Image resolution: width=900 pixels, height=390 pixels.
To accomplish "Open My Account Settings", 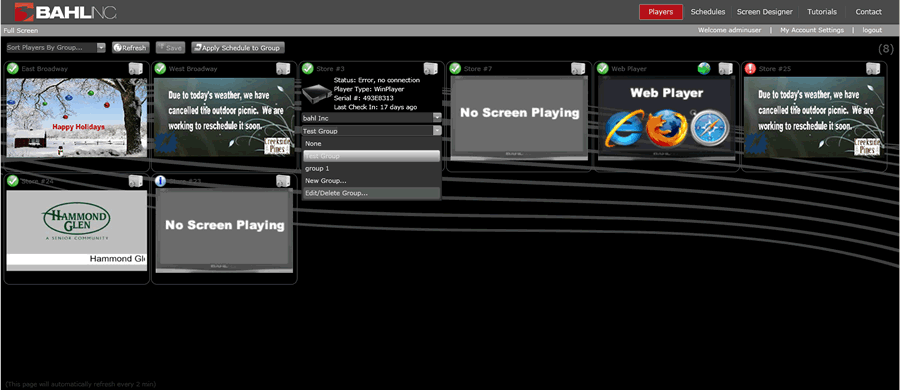I will click(812, 30).
